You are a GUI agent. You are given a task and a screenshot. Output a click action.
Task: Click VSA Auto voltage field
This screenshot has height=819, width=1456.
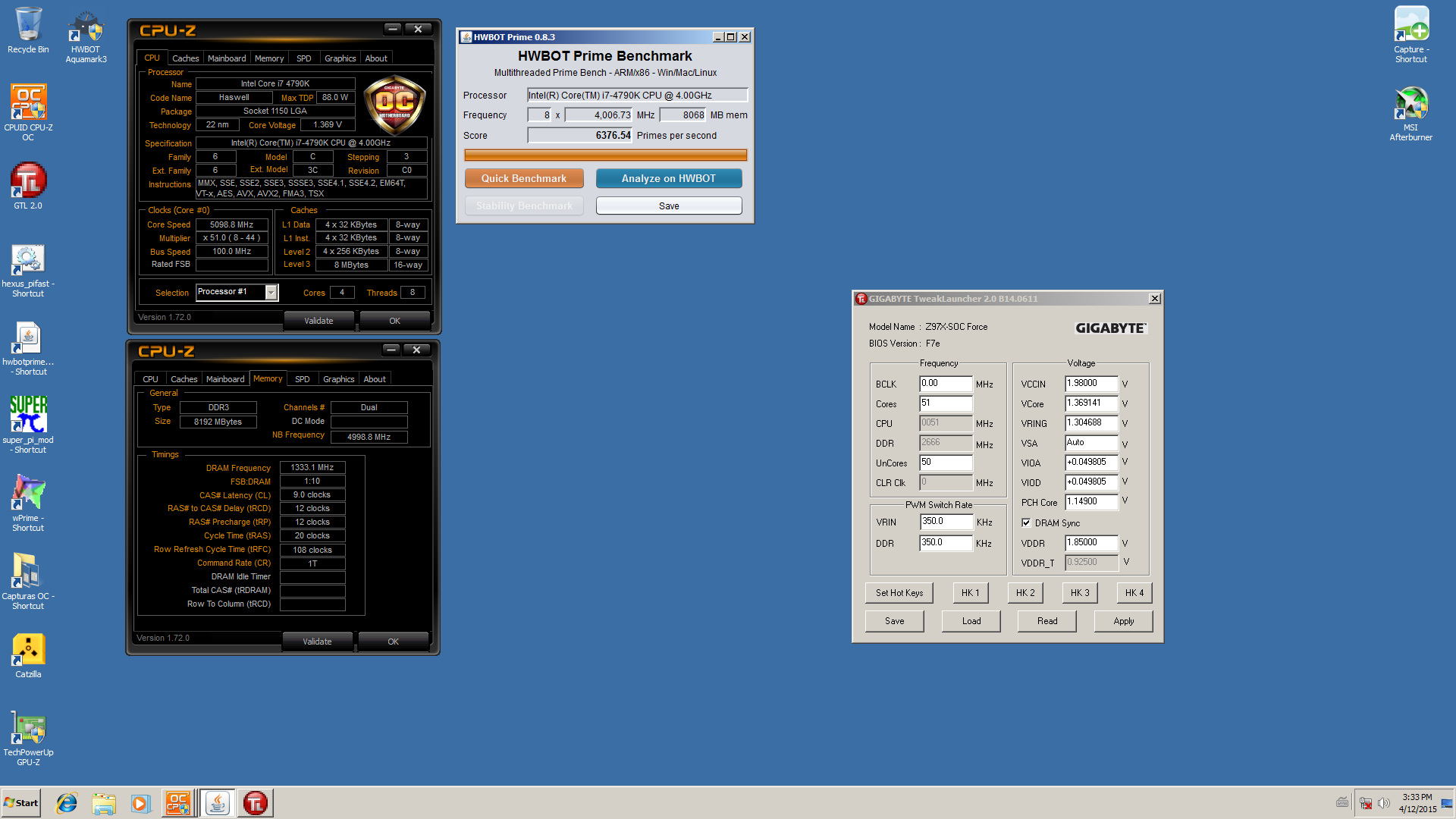click(1091, 443)
